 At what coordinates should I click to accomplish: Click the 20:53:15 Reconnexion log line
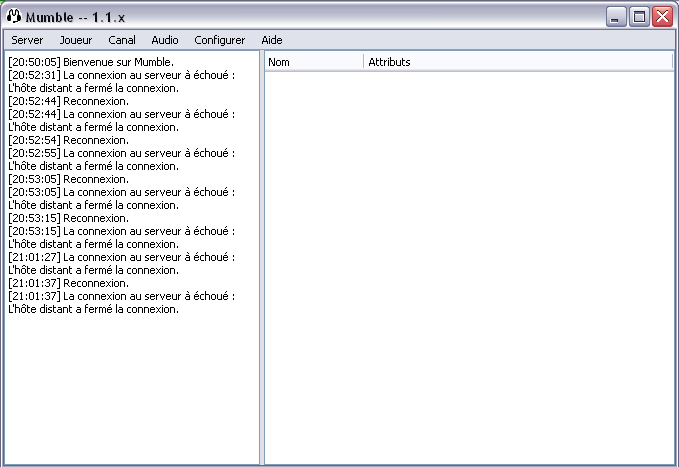tap(68, 218)
